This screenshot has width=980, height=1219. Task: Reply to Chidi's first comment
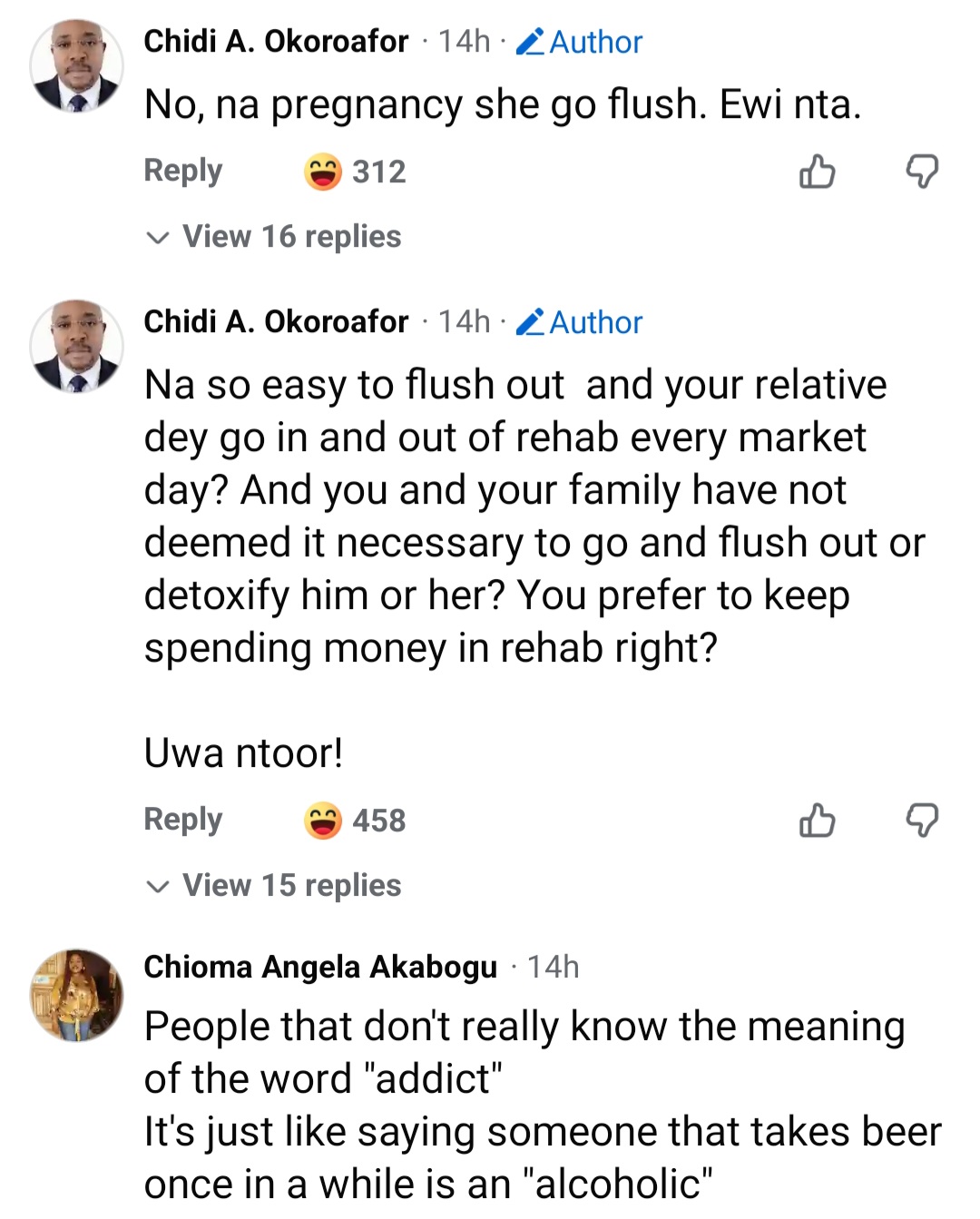(x=182, y=171)
